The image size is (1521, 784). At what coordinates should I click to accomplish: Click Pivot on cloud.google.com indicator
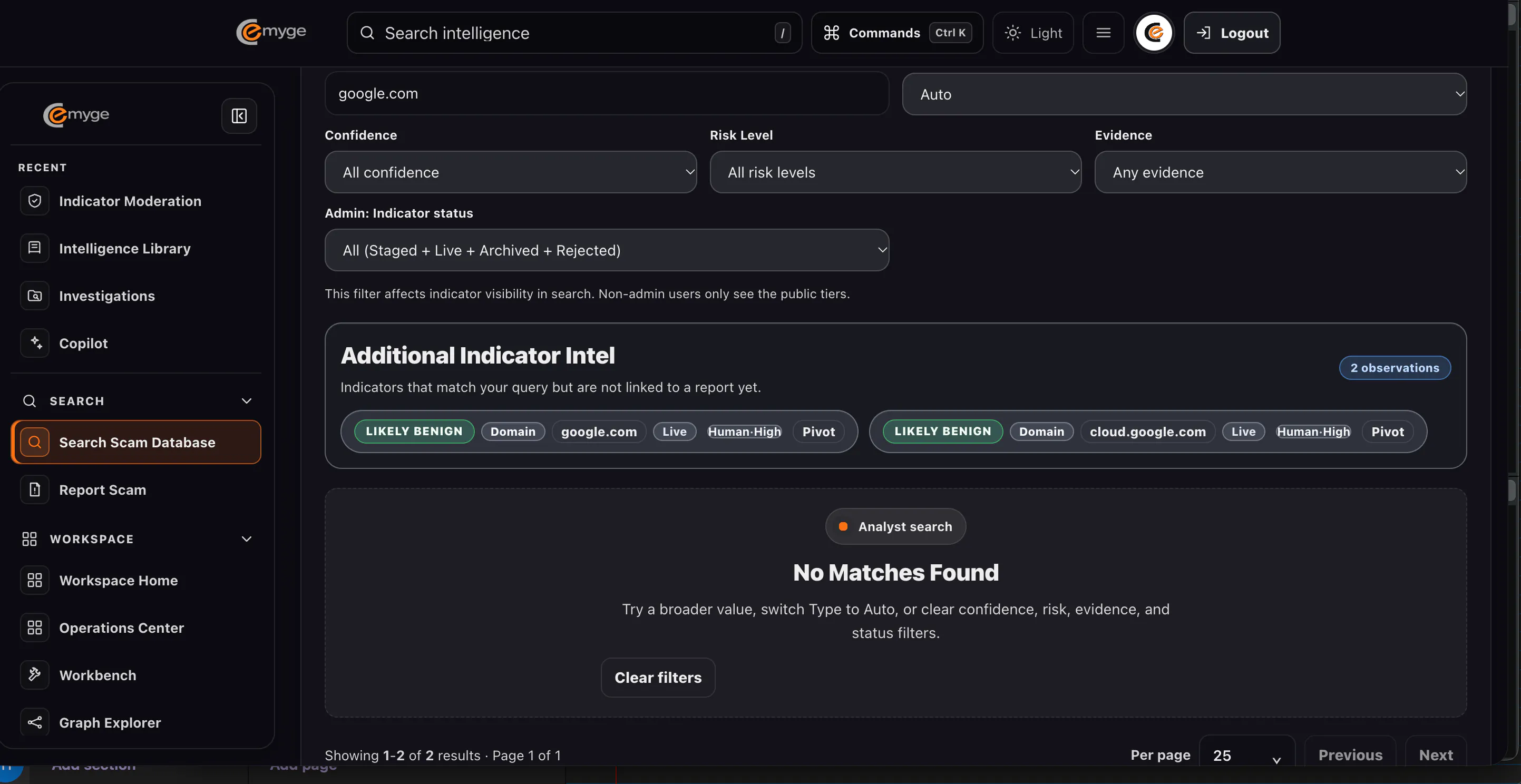click(x=1388, y=432)
